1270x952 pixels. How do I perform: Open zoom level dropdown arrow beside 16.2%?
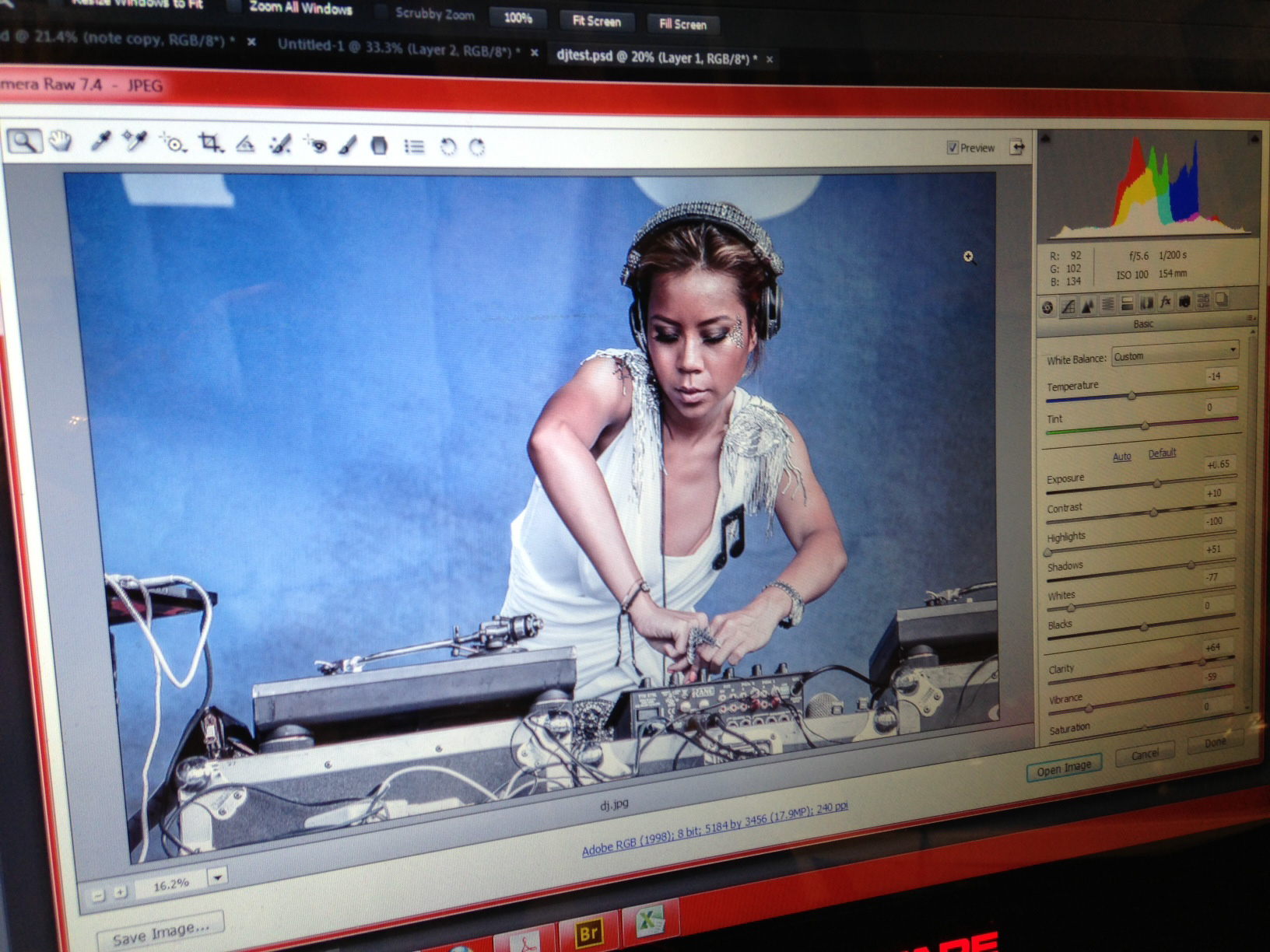[218, 877]
